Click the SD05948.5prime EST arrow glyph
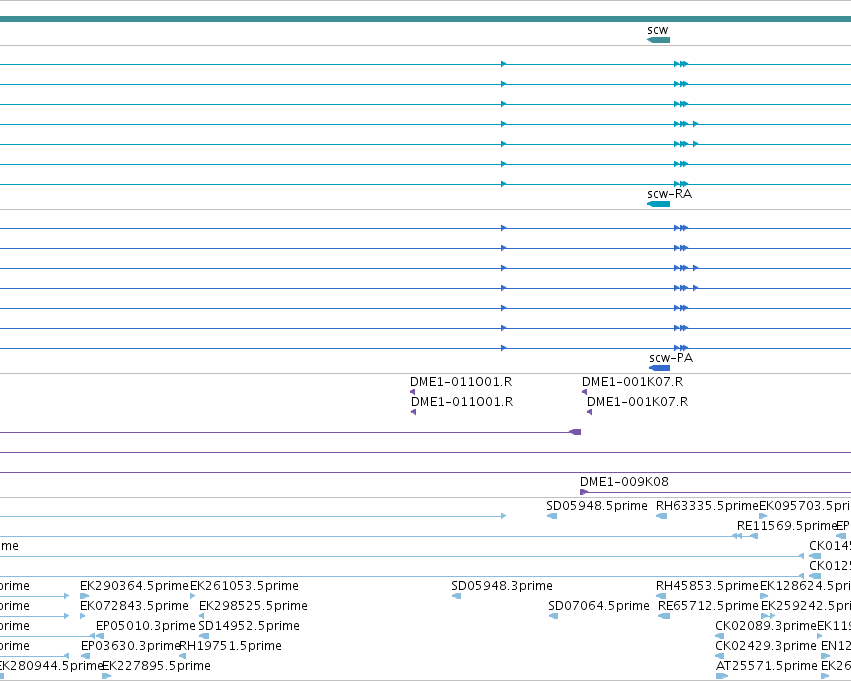Image resolution: width=851 pixels, height=681 pixels. (552, 516)
